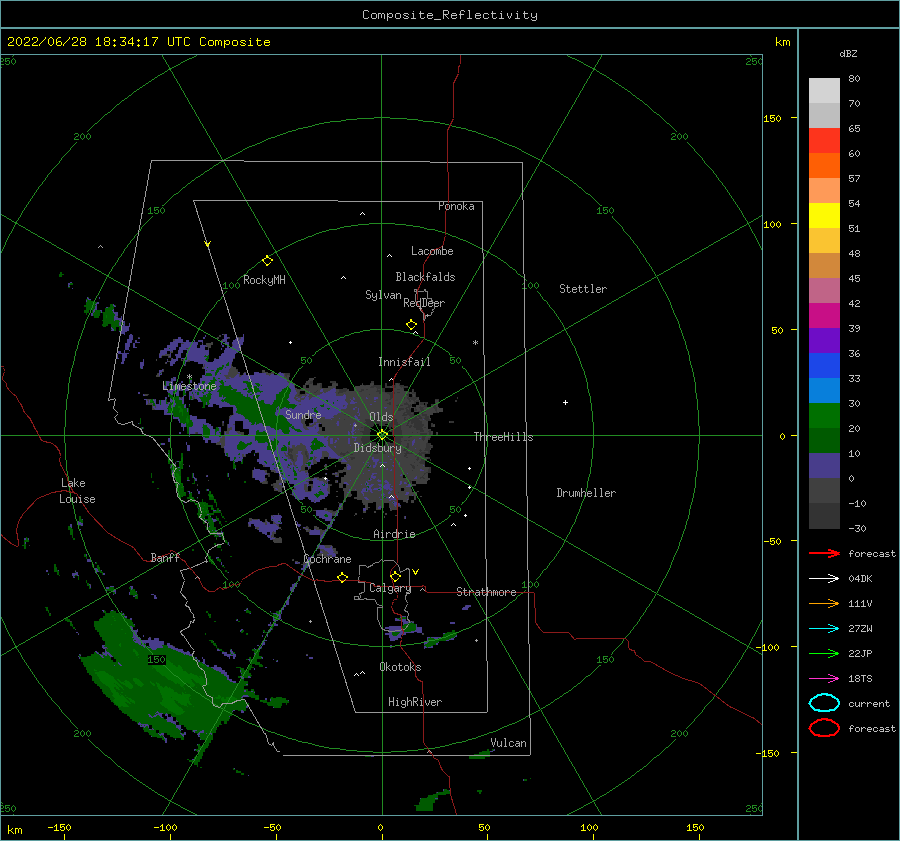Click the Ponoka city label
900x841 pixels.
[456, 206]
